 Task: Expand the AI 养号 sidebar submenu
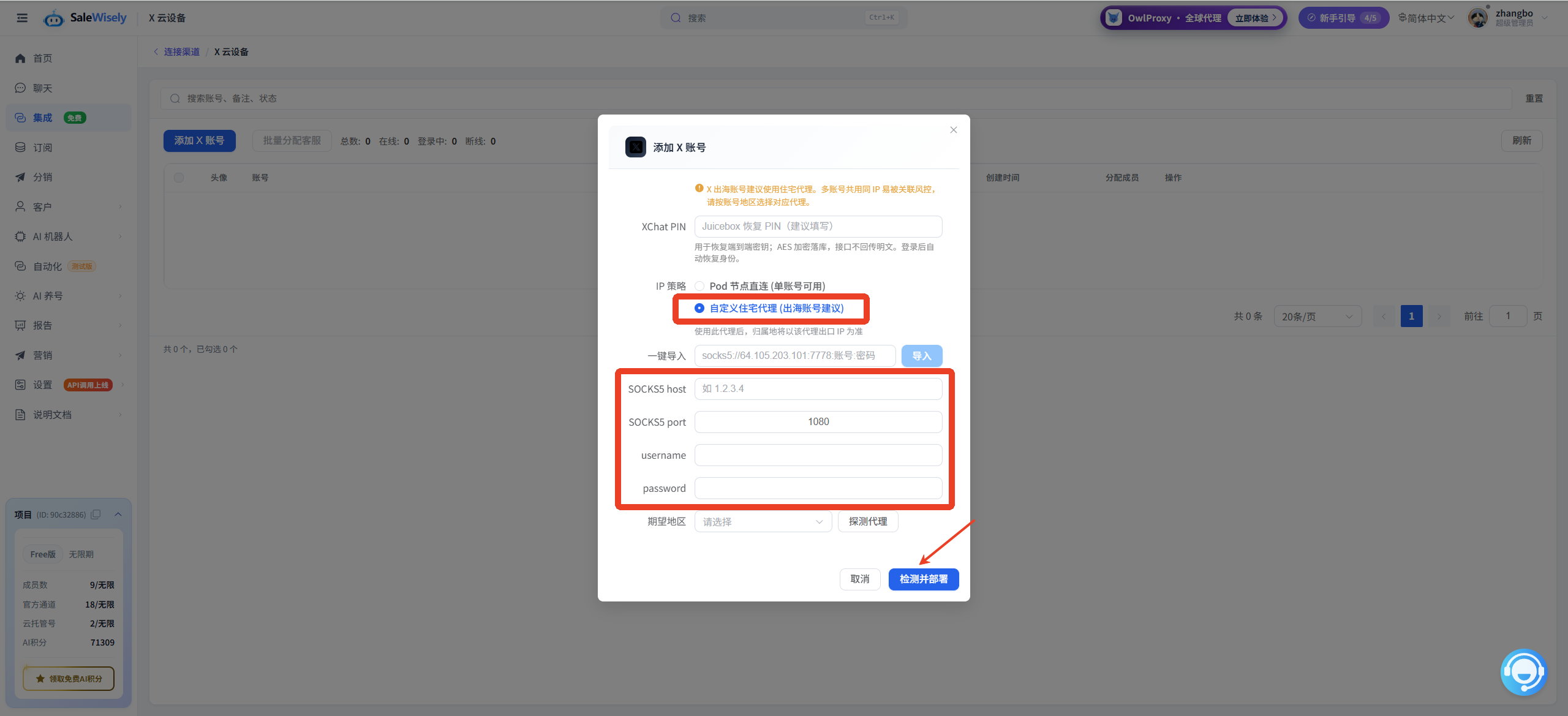(x=120, y=296)
